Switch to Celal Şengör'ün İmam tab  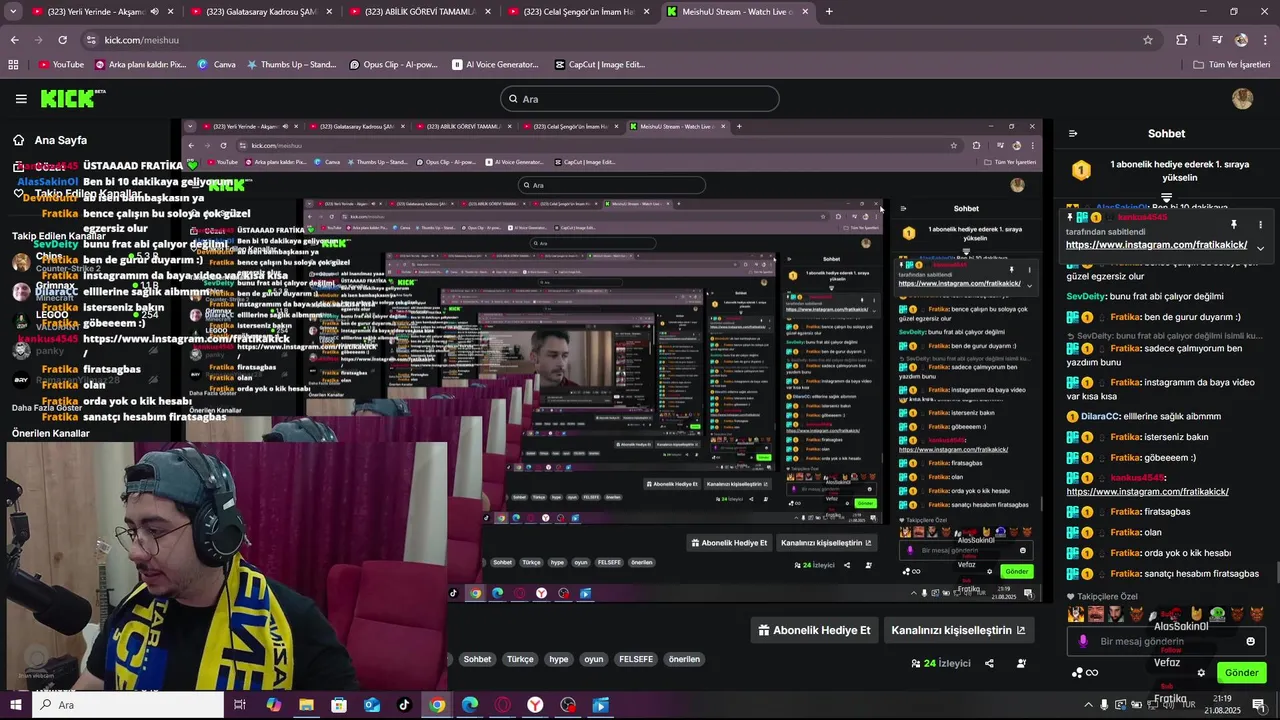[x=580, y=11]
